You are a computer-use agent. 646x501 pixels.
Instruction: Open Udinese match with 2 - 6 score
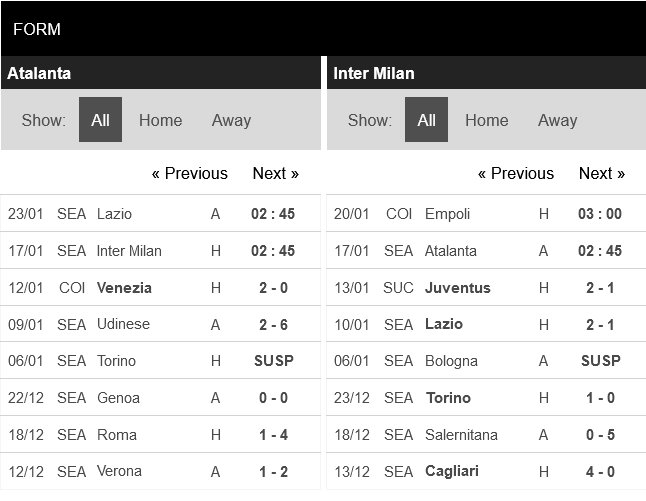pos(273,325)
